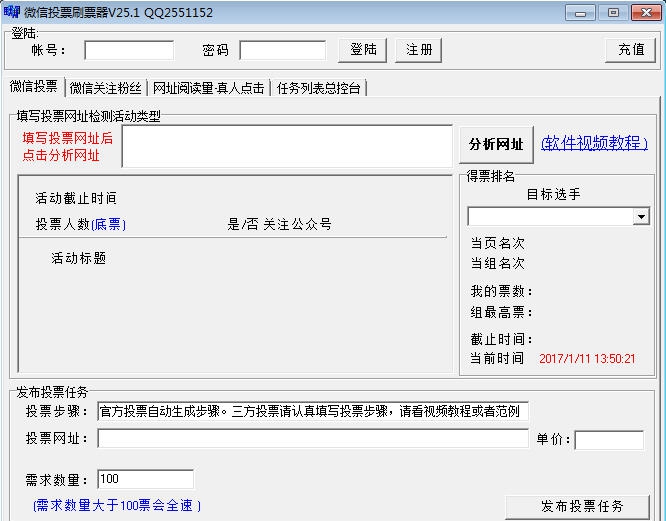Click the 是/否 关注公众号 label
Image resolution: width=666 pixels, height=521 pixels.
(x=279, y=224)
